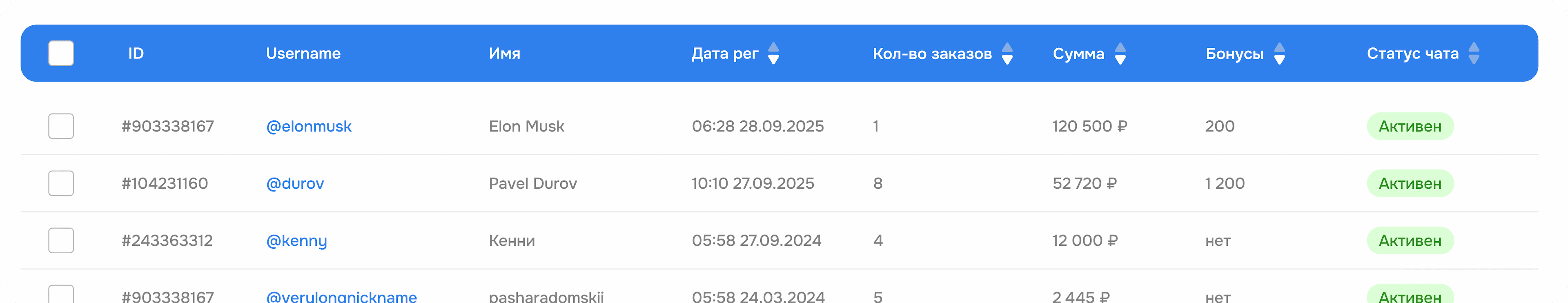Click the Имя column header

pyautogui.click(x=504, y=53)
